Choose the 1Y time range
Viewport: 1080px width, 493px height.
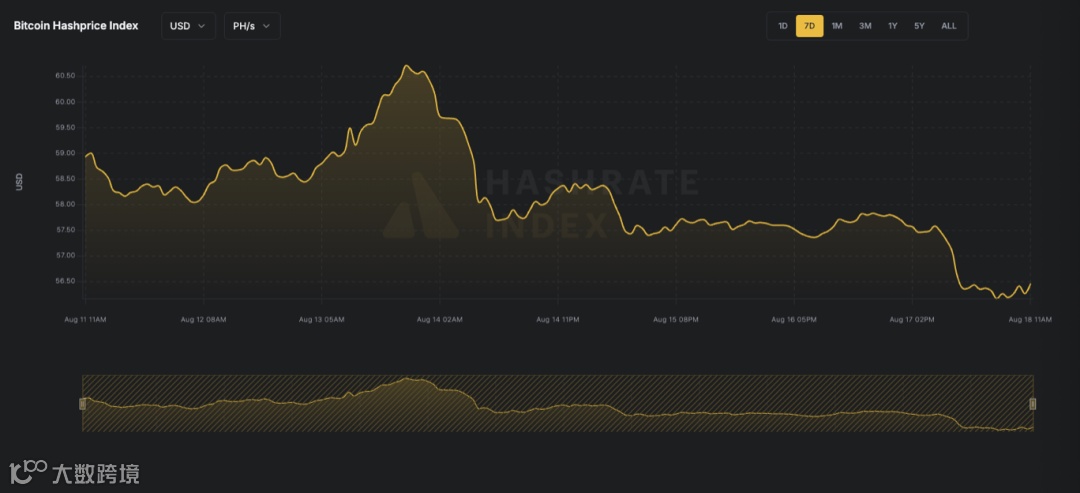[x=893, y=26]
